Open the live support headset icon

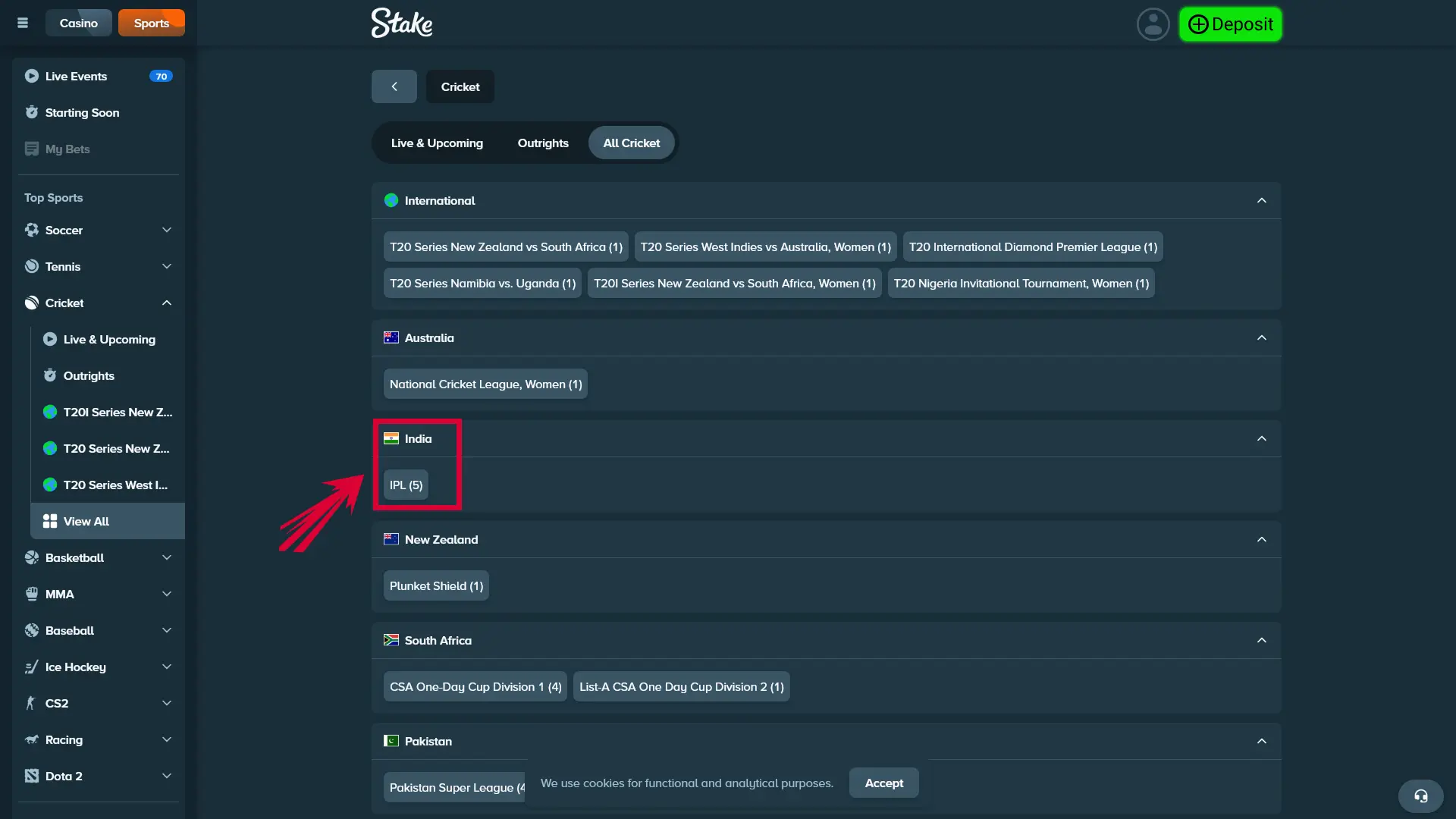tap(1420, 796)
